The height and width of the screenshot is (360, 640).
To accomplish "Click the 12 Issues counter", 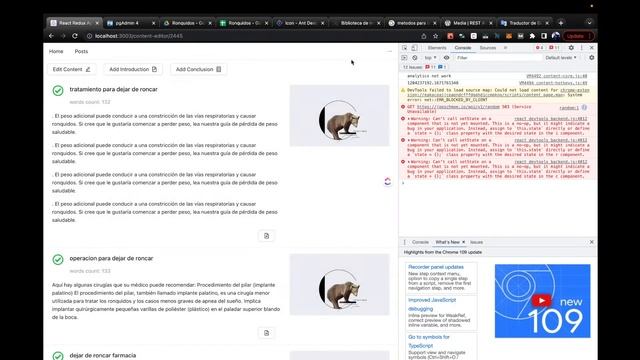I will pos(424,67).
